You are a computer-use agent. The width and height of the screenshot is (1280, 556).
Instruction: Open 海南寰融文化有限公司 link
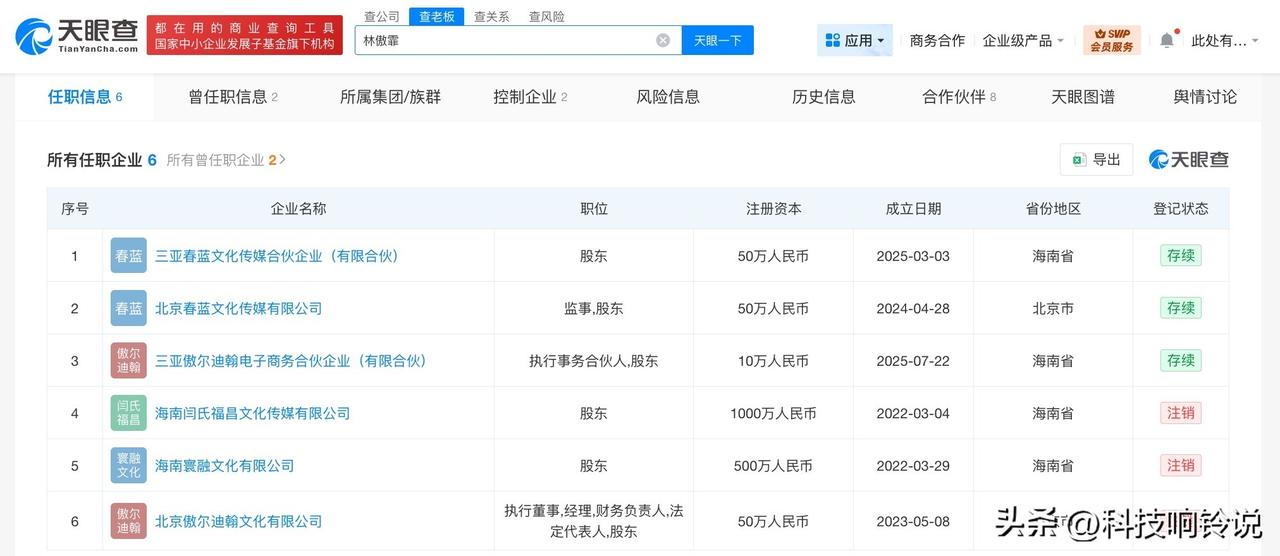[224, 465]
